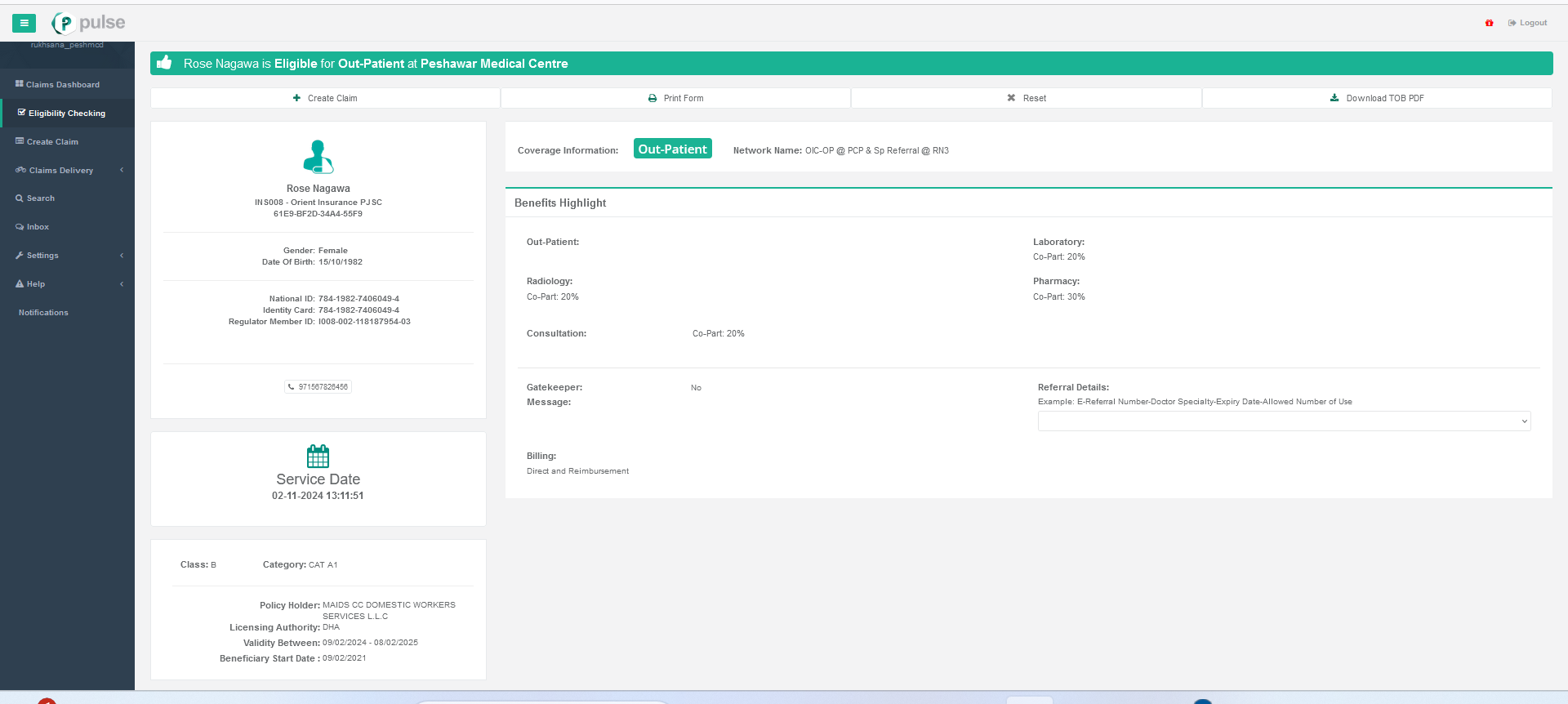
Task: Go to Inbox in sidebar
Action: click(38, 227)
